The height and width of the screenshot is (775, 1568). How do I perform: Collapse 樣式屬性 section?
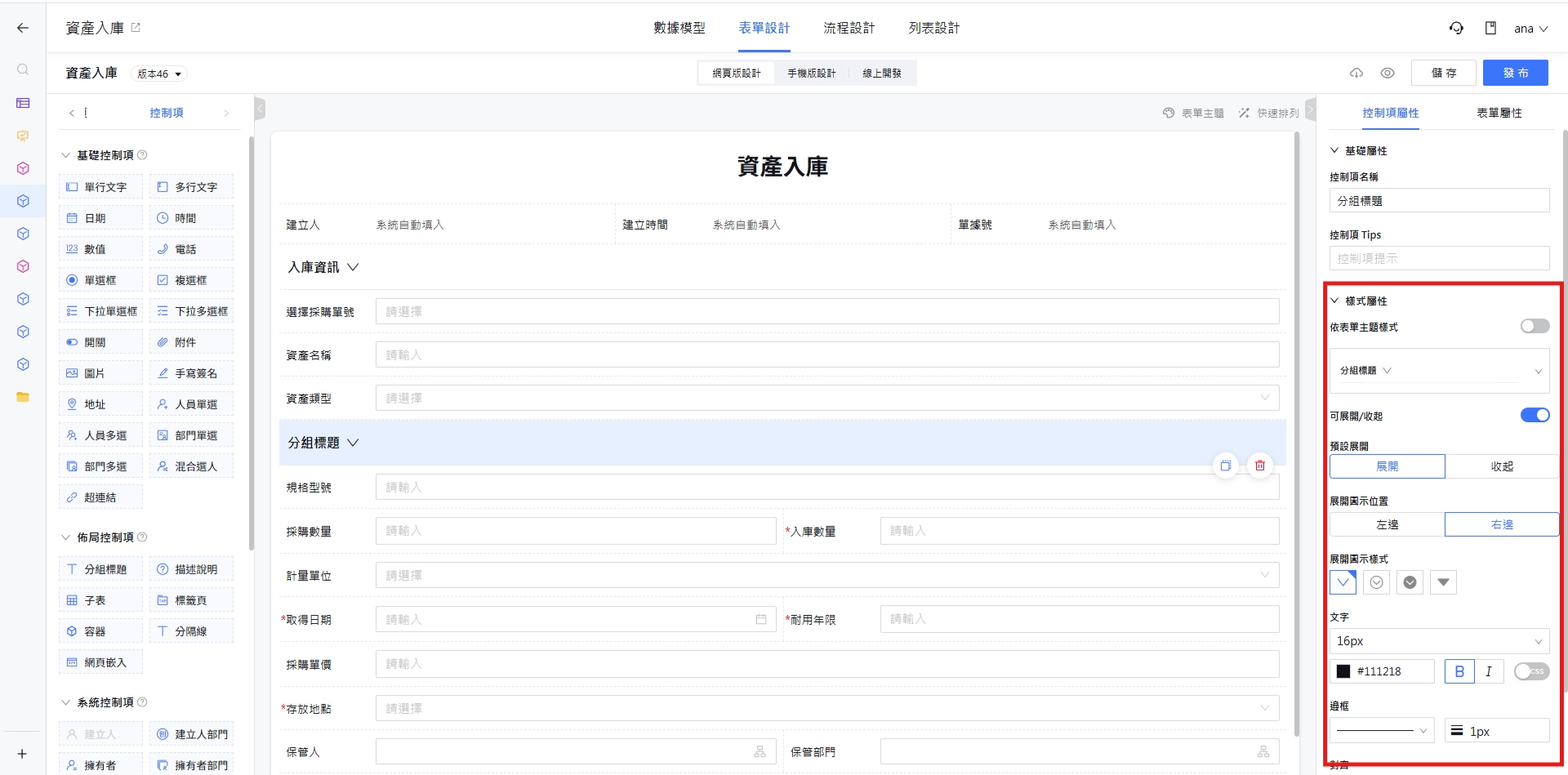coord(1334,301)
